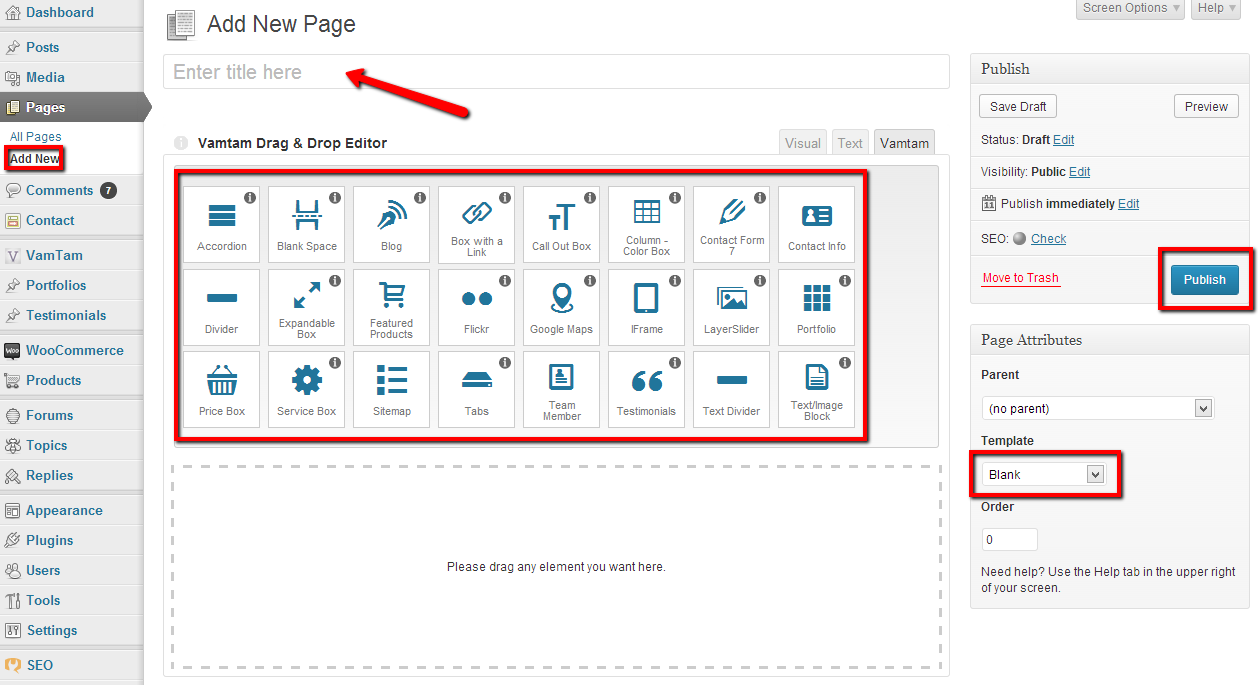This screenshot has width=1258, height=685.
Task: Choose the Box with a Link element
Action: pyautogui.click(x=477, y=225)
